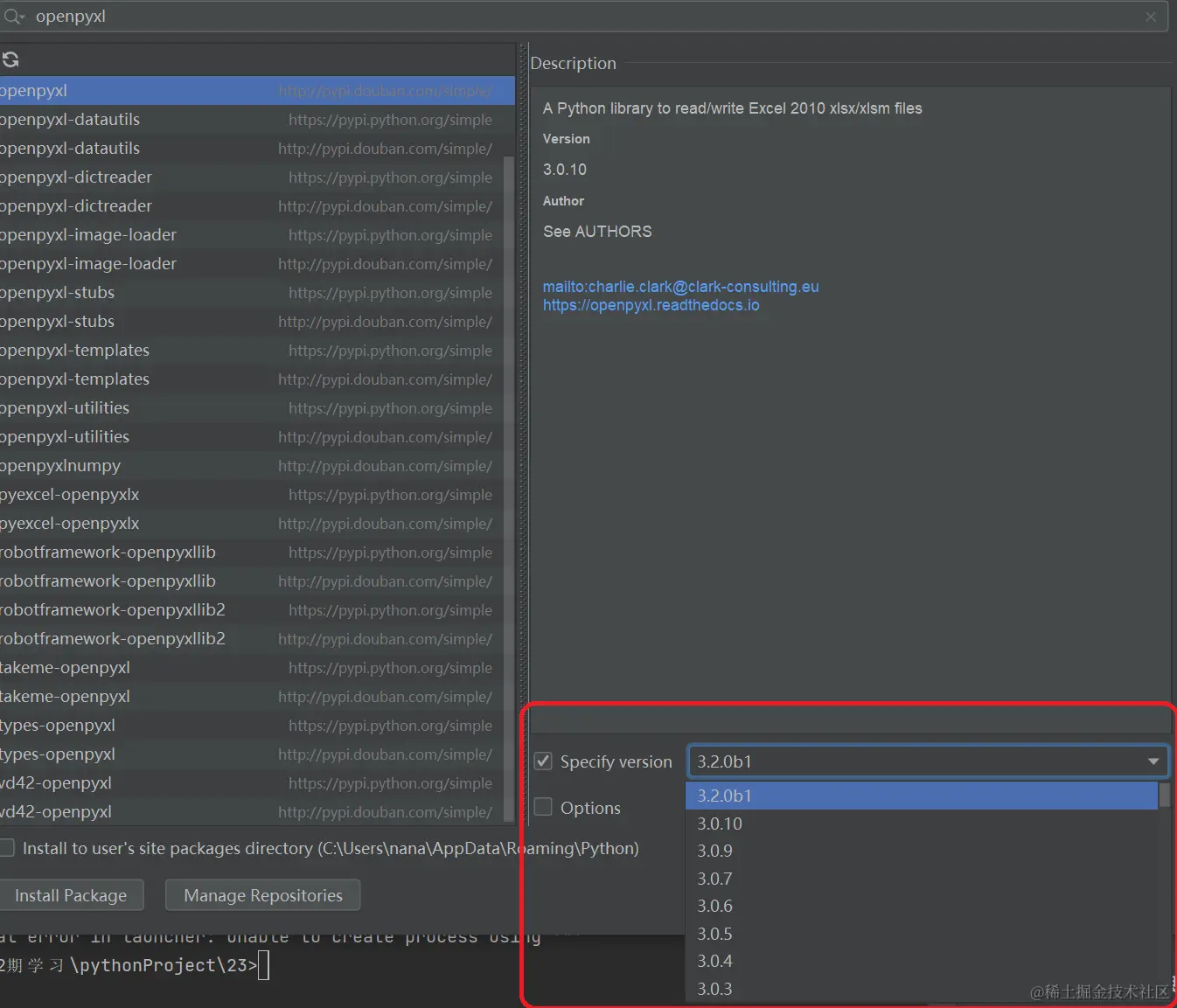Screen dimensions: 1177x1008
Task: Select openpyxl-datautils from pypi.python.org
Action: (x=252, y=120)
